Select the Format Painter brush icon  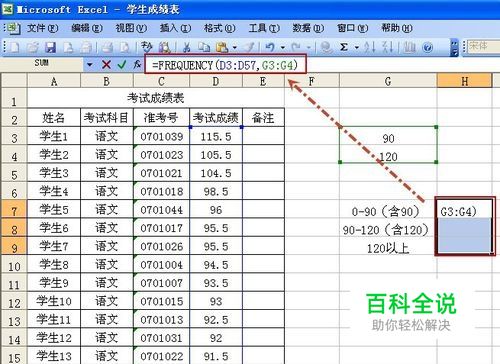click(x=250, y=47)
